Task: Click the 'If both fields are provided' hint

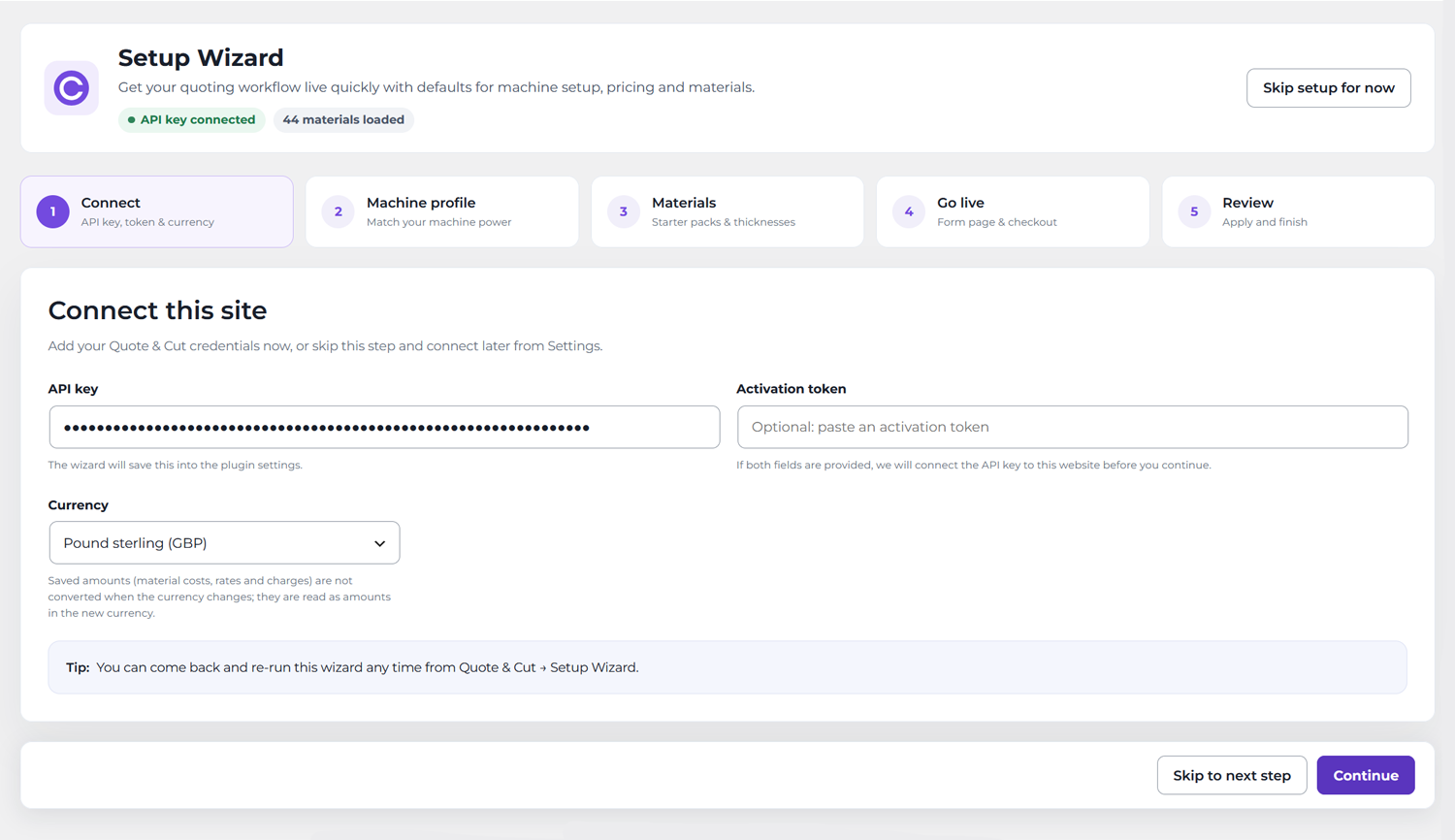Action: pos(973,465)
